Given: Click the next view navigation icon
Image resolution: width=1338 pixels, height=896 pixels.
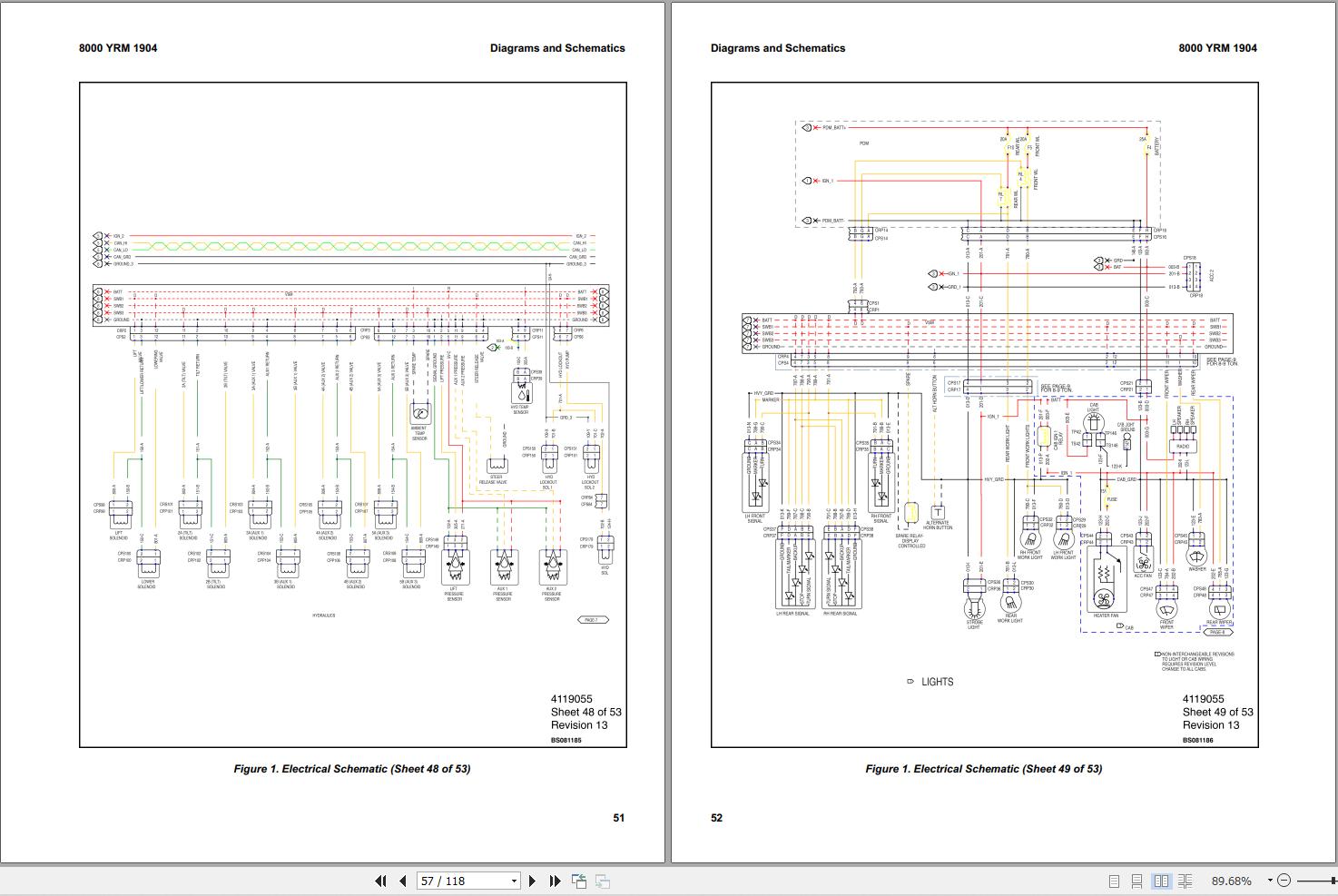Looking at the screenshot, I should (x=602, y=881).
